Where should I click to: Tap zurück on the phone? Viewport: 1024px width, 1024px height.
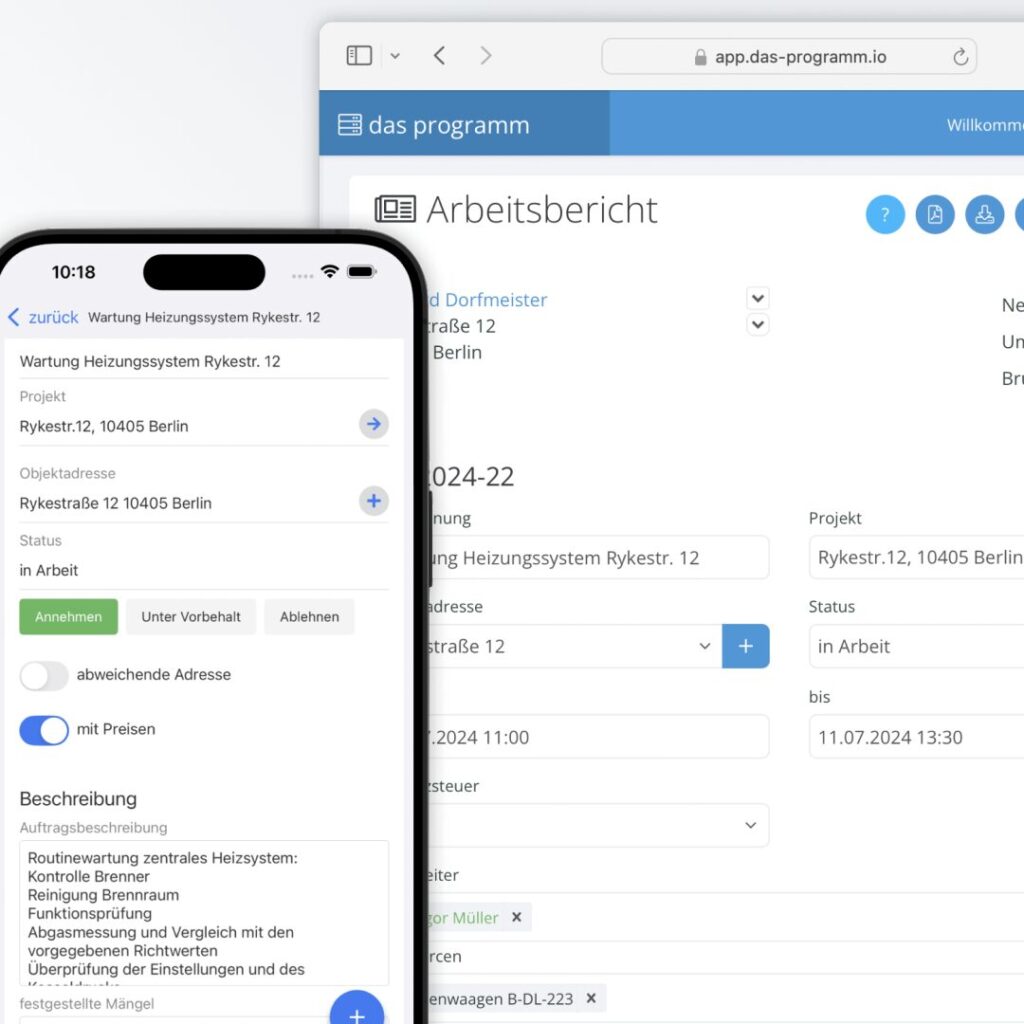(x=43, y=317)
